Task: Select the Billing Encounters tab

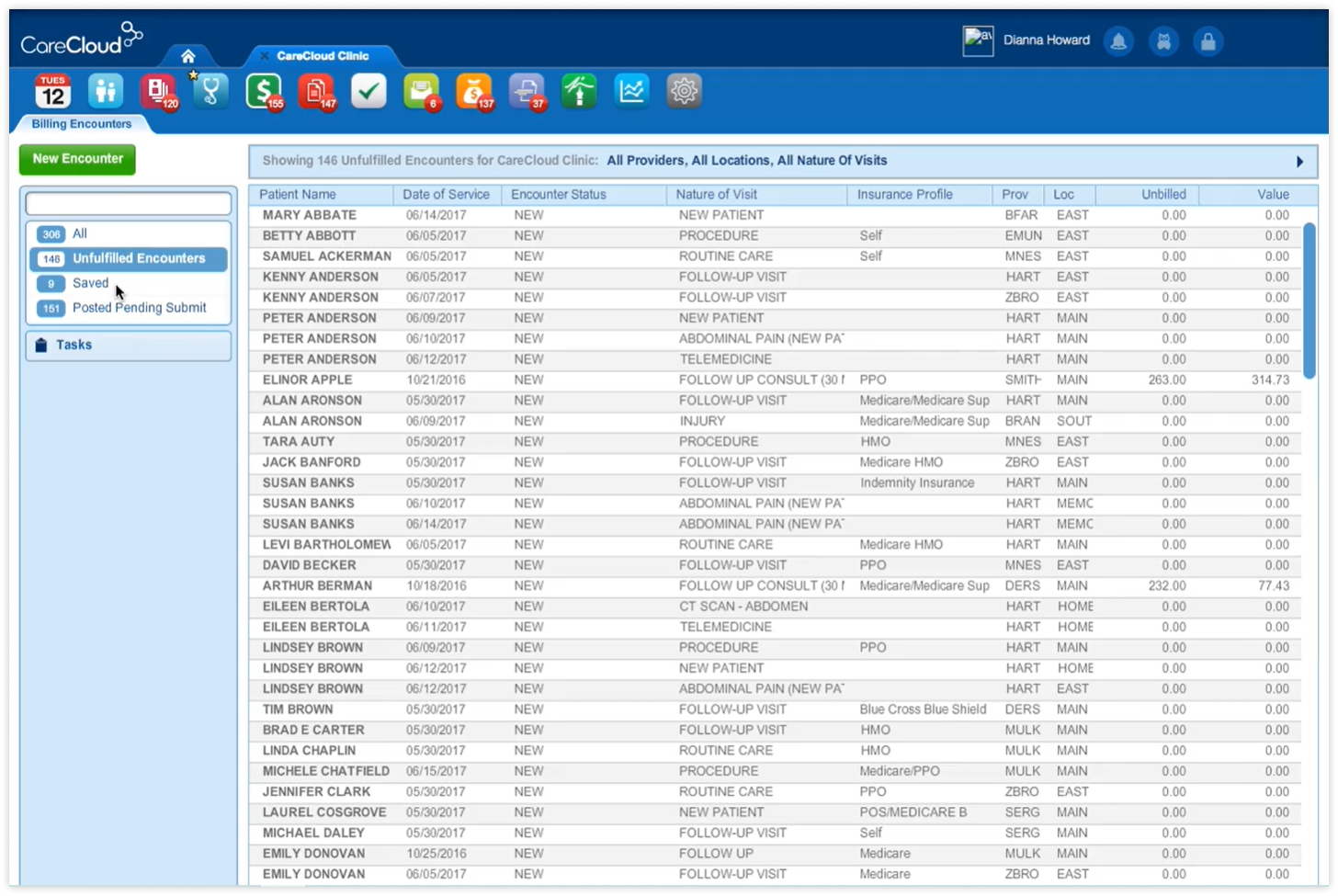Action: pos(82,124)
